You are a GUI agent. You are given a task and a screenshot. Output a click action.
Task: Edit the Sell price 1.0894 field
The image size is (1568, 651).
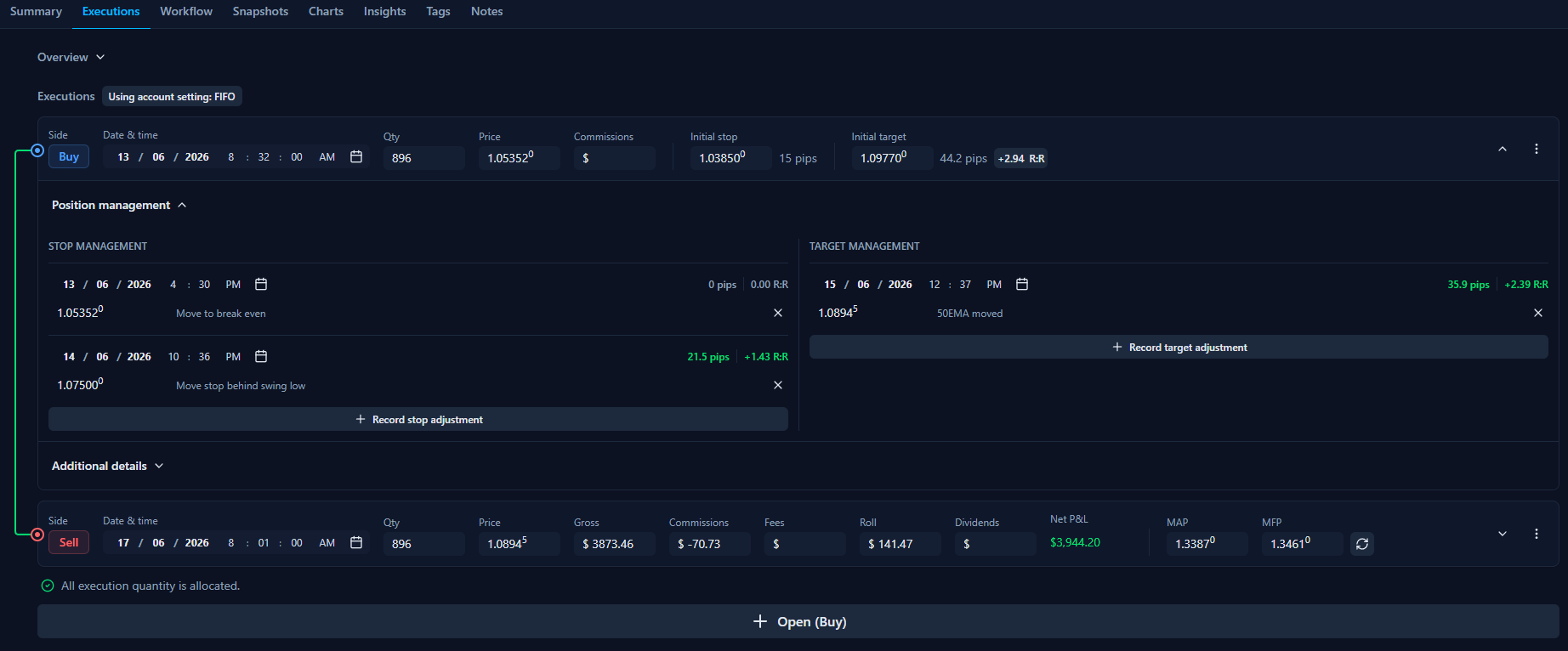coord(520,544)
